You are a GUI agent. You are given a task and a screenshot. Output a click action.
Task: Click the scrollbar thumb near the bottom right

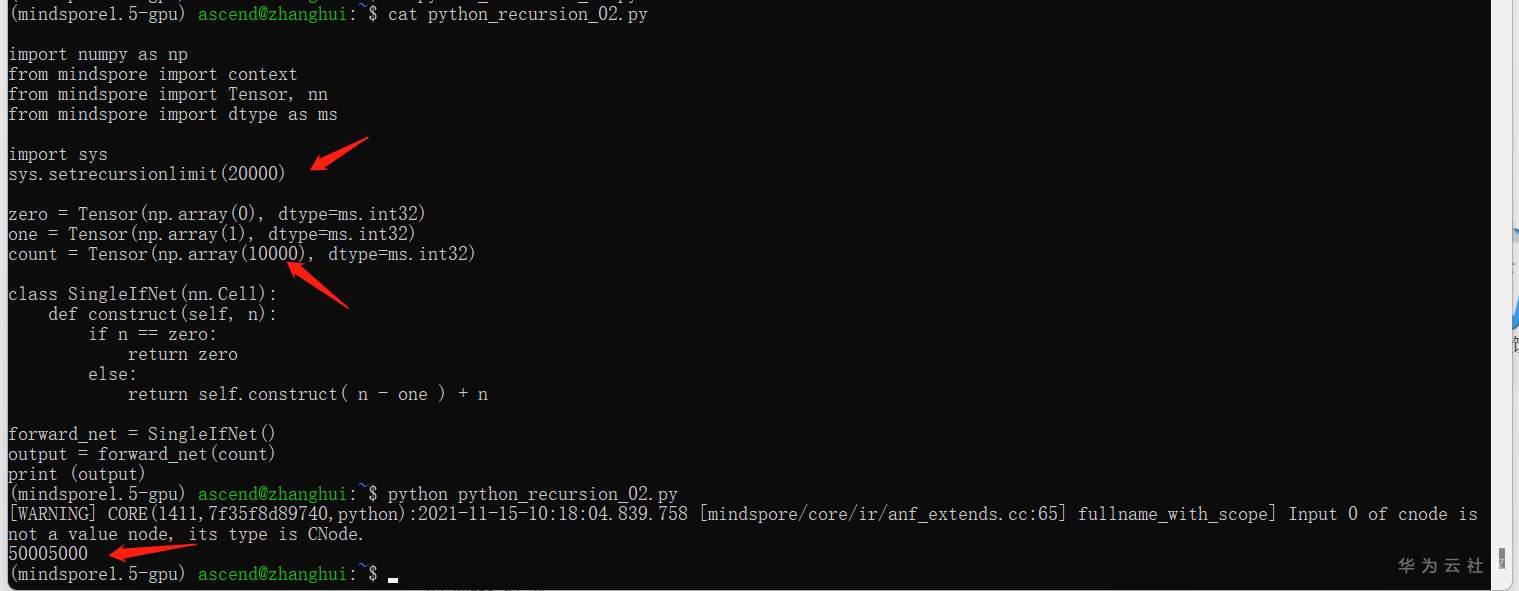pyautogui.click(x=1501, y=556)
